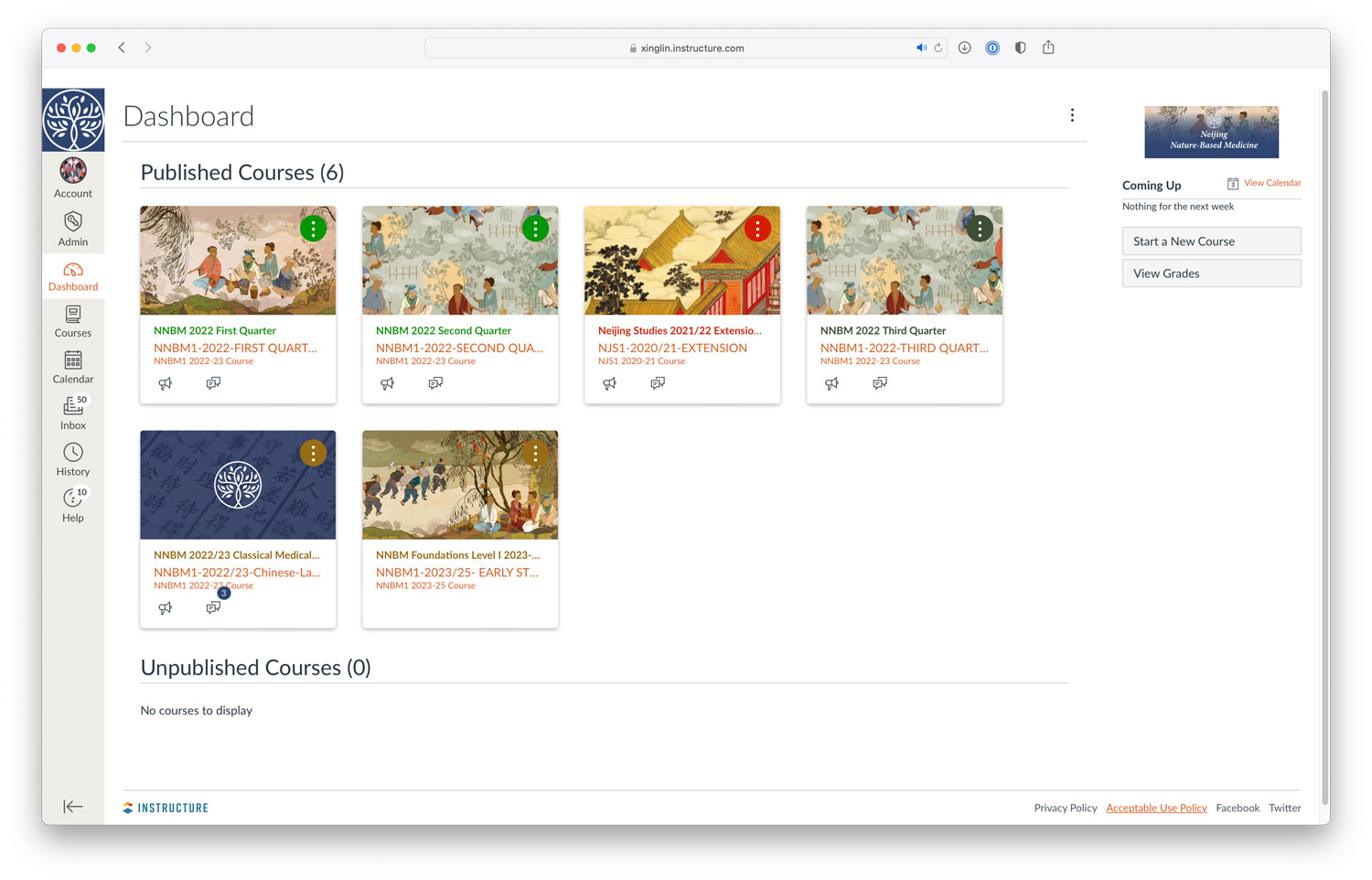Open the Acceptable Use Policy link
1372x880 pixels.
coord(1156,808)
